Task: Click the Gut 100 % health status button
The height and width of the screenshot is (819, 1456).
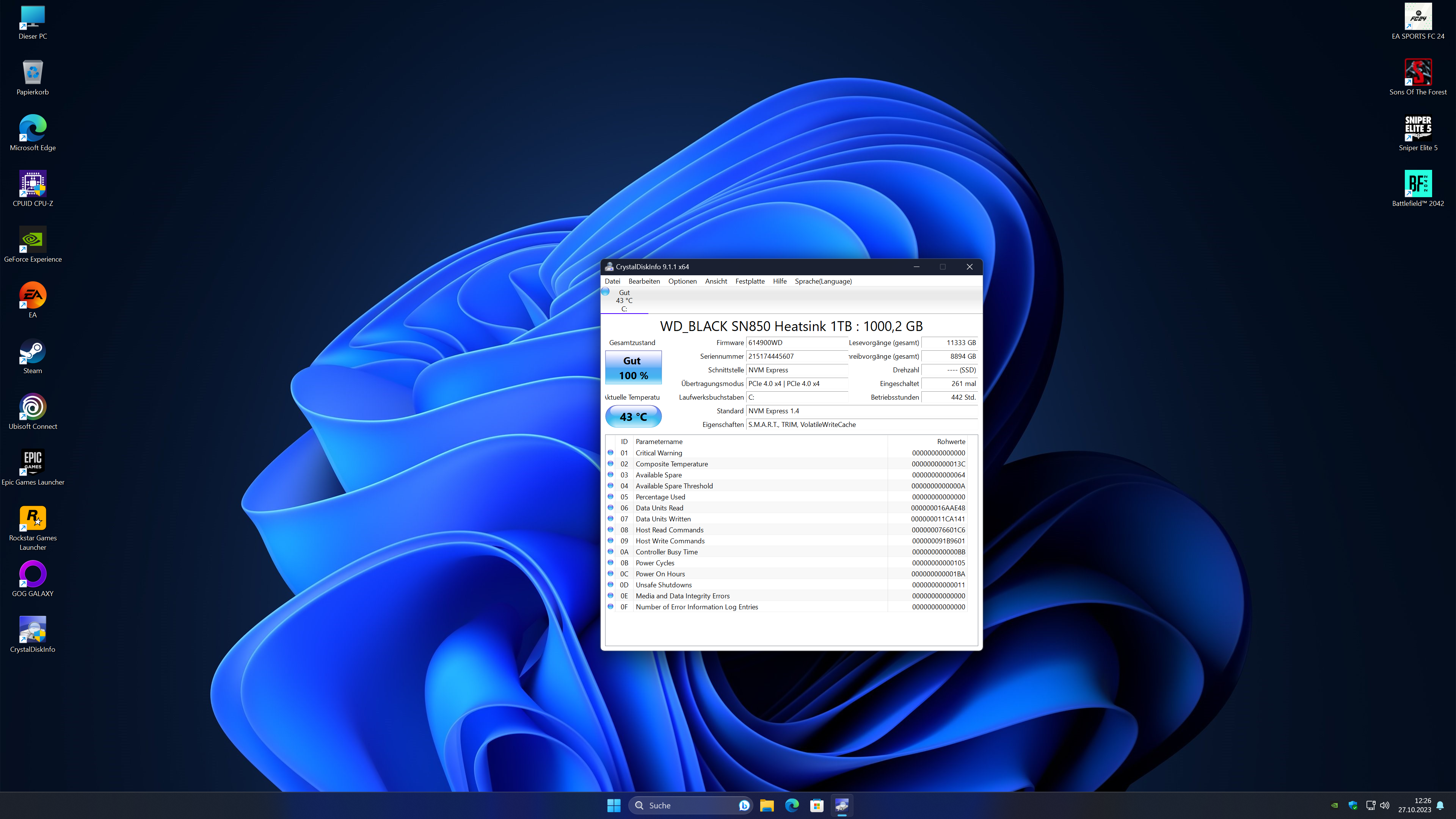Action: click(x=633, y=368)
